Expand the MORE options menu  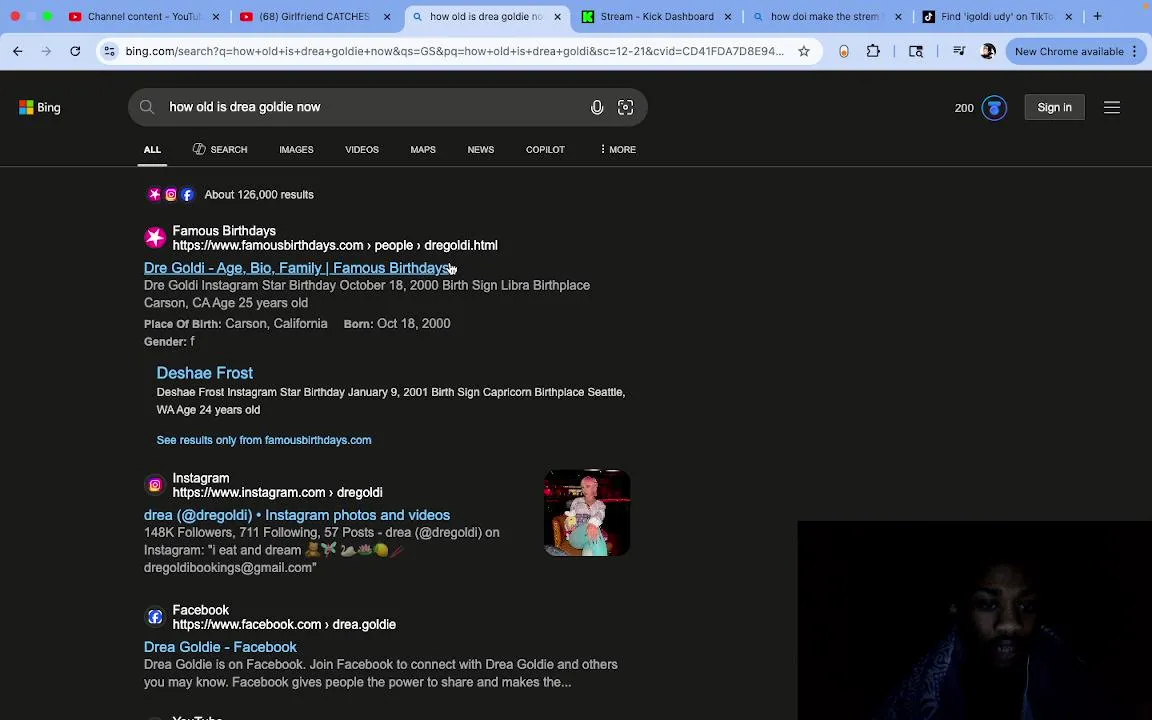pyautogui.click(x=618, y=149)
